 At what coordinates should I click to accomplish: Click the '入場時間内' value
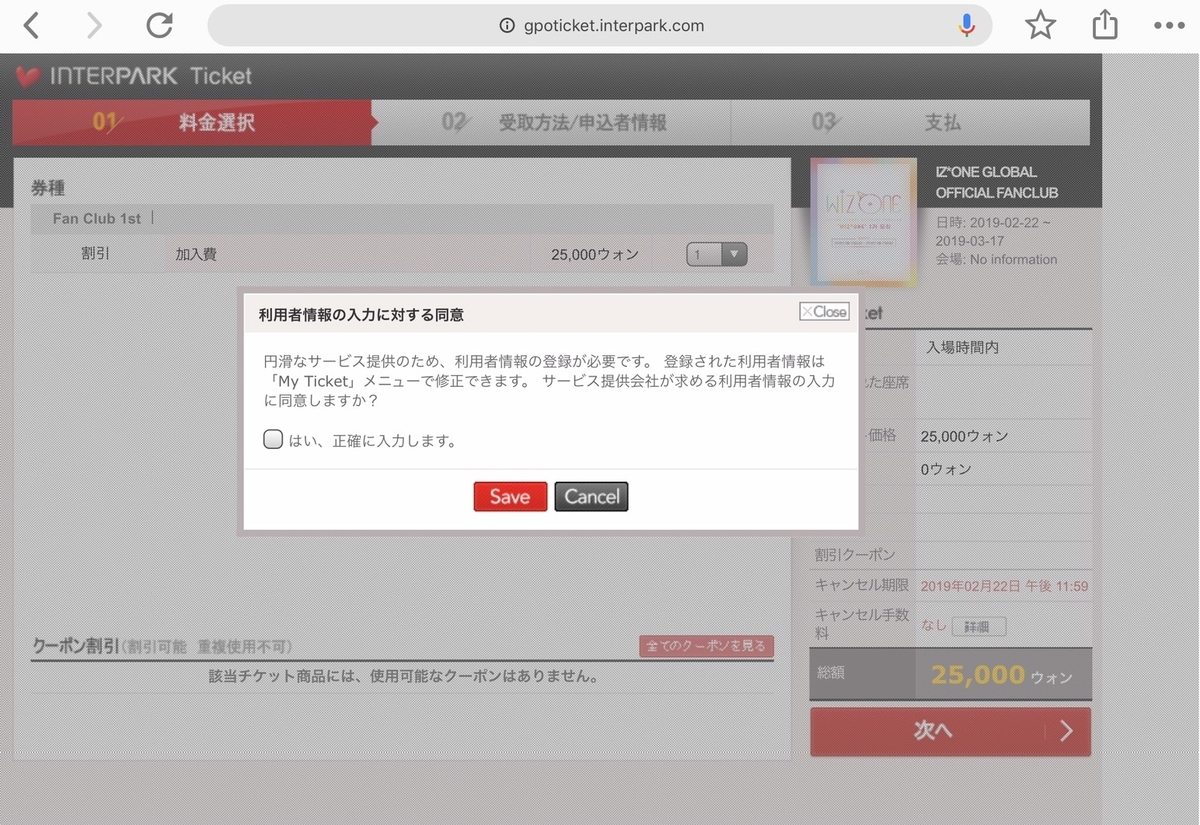point(962,348)
